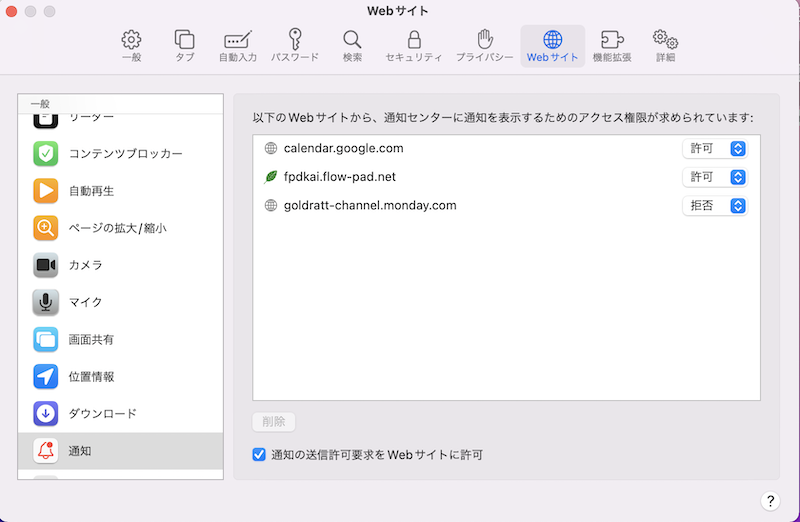Click the 画面共有 screen sharing icon
This screenshot has width=800, height=522.
(45, 339)
